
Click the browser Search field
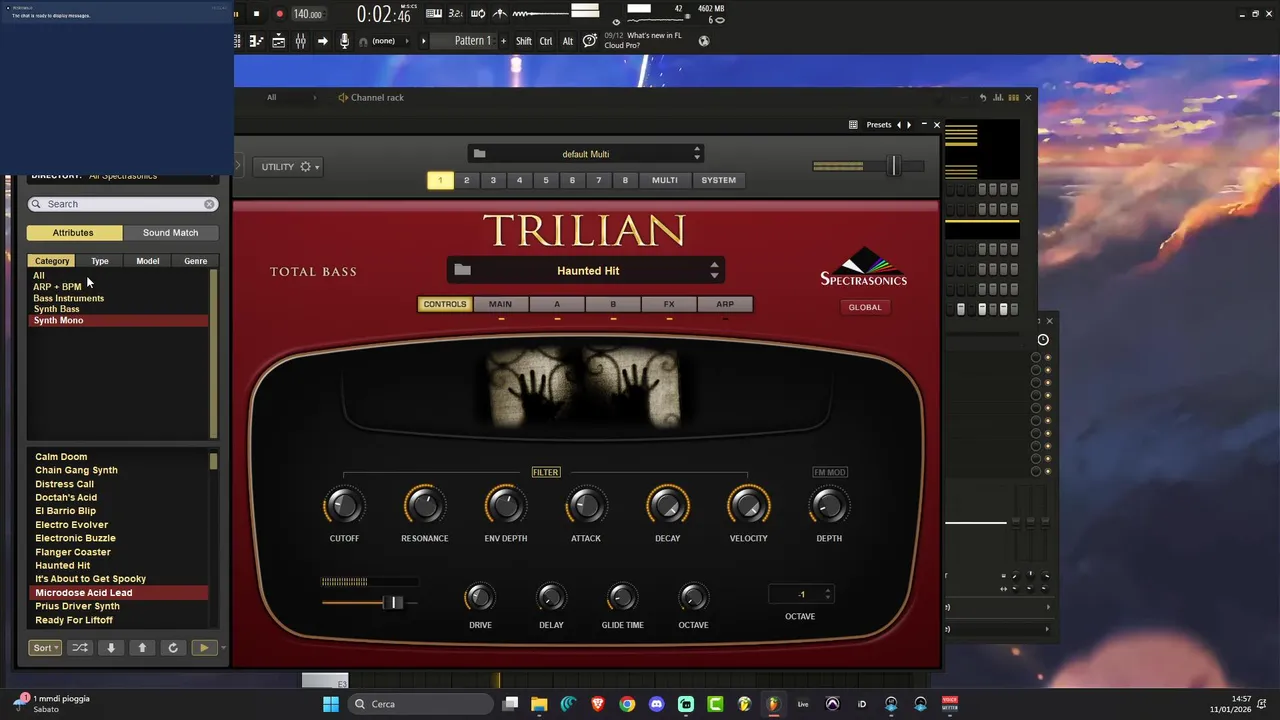click(x=122, y=204)
